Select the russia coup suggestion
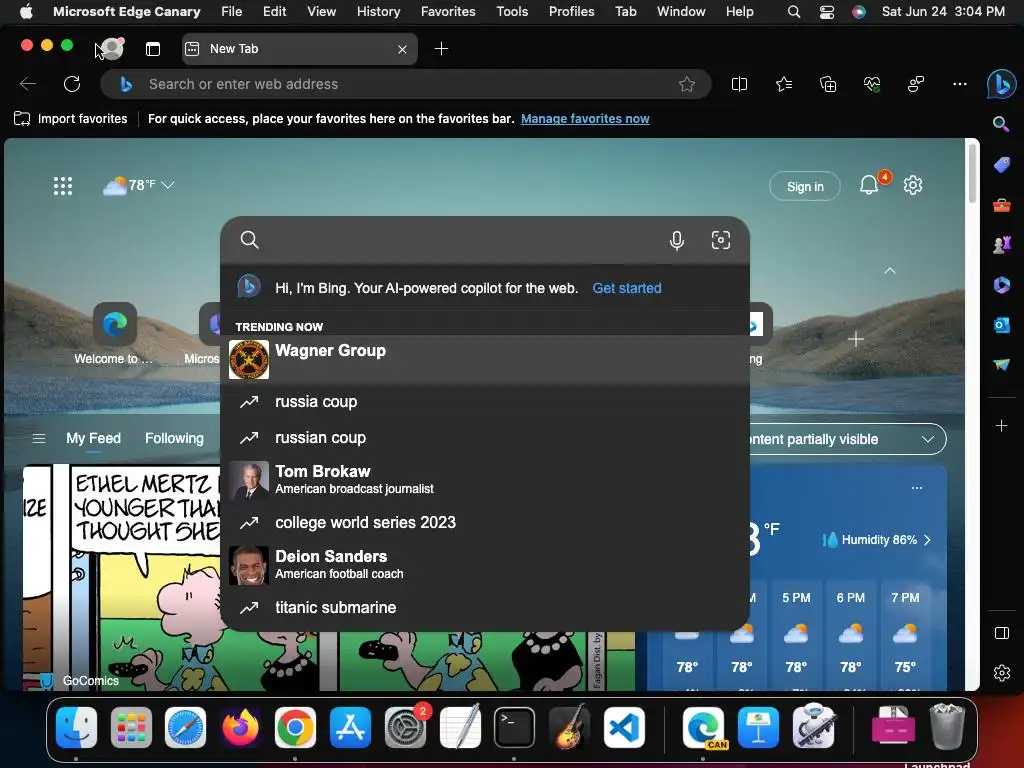Screen dimensions: 1024x768 coord(485,402)
